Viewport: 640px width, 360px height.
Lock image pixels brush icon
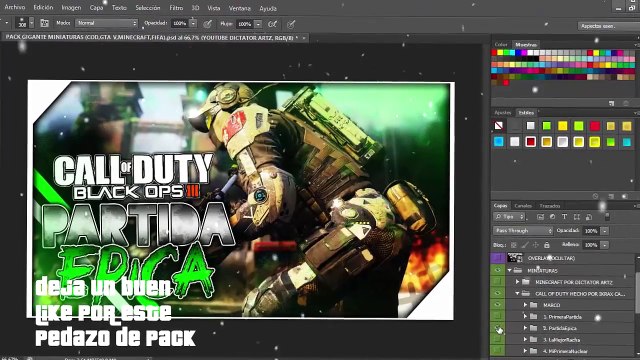tap(525, 245)
